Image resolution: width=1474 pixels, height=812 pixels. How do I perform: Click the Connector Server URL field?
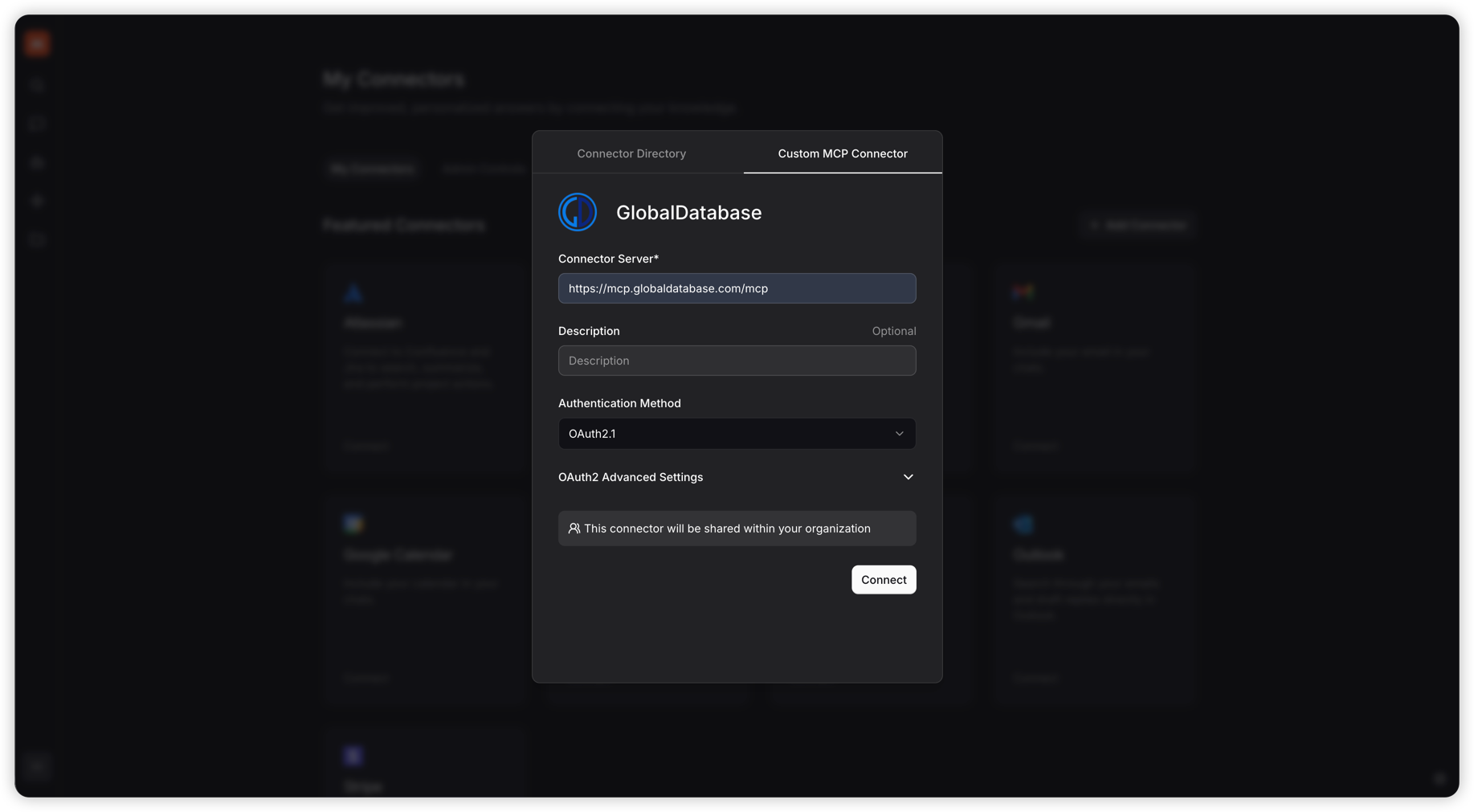(x=737, y=288)
